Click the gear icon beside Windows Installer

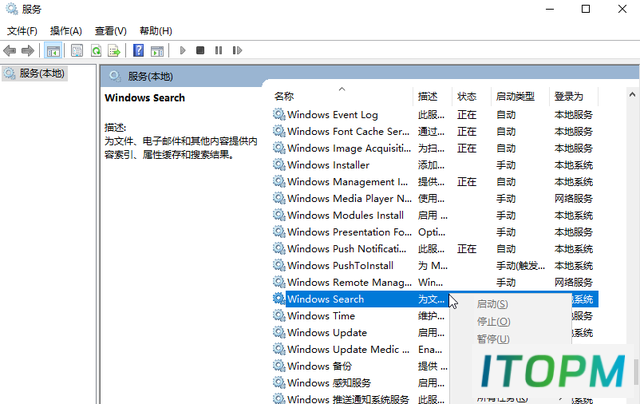pyautogui.click(x=279, y=164)
